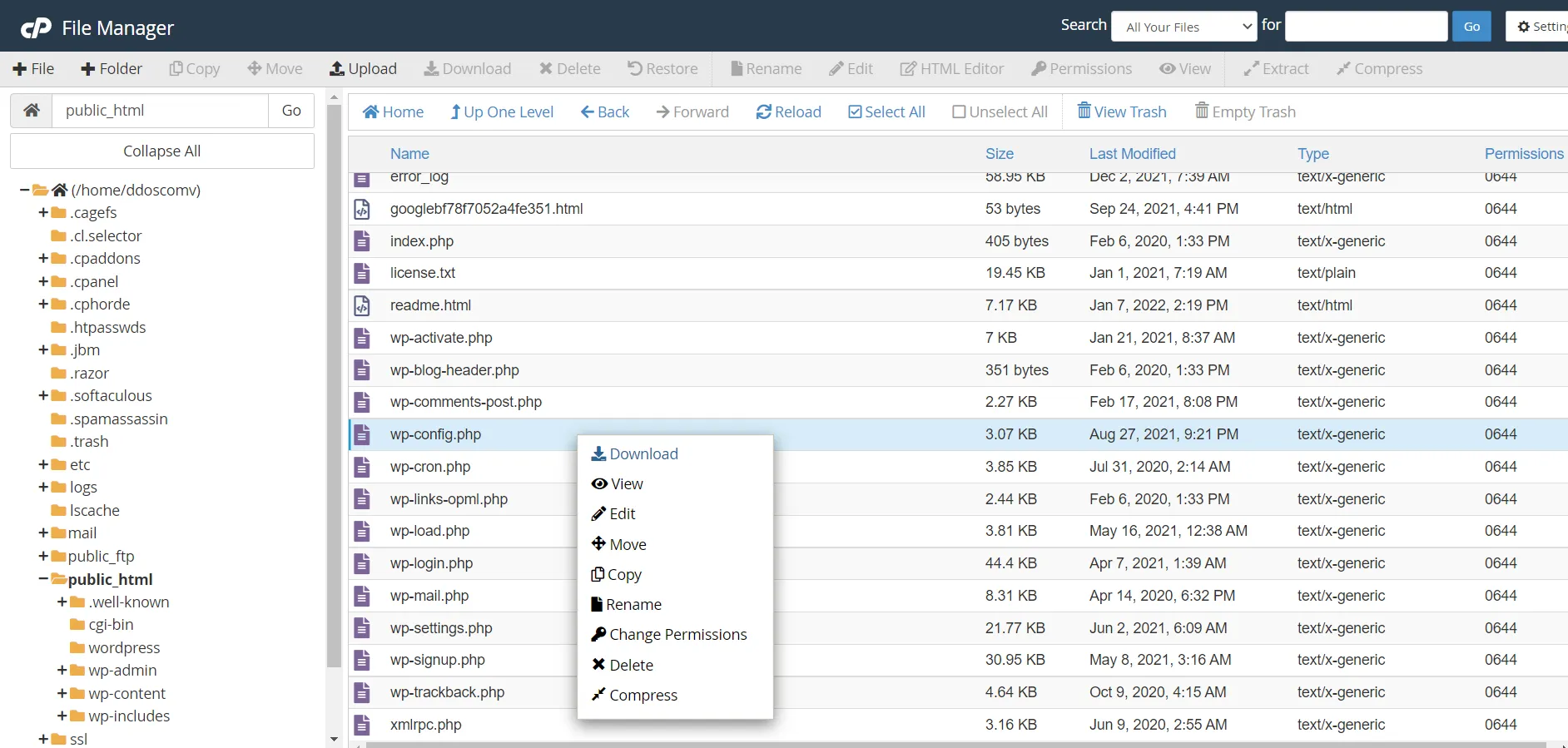The width and height of the screenshot is (1568, 748).
Task: Click the Forward navigation button
Action: tap(692, 111)
